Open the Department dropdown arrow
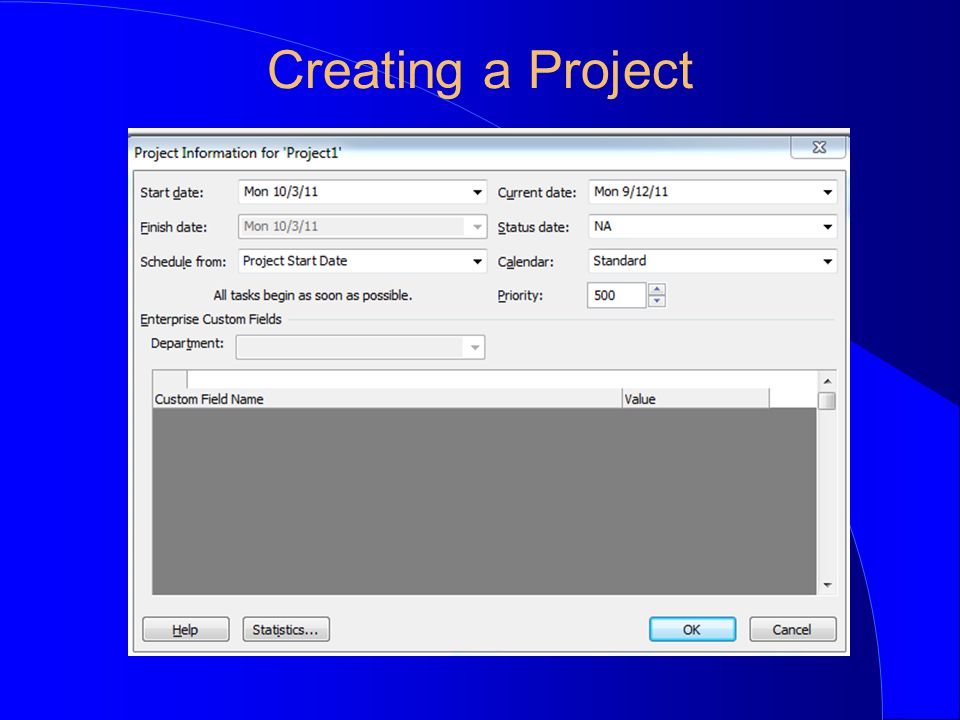 coord(474,348)
